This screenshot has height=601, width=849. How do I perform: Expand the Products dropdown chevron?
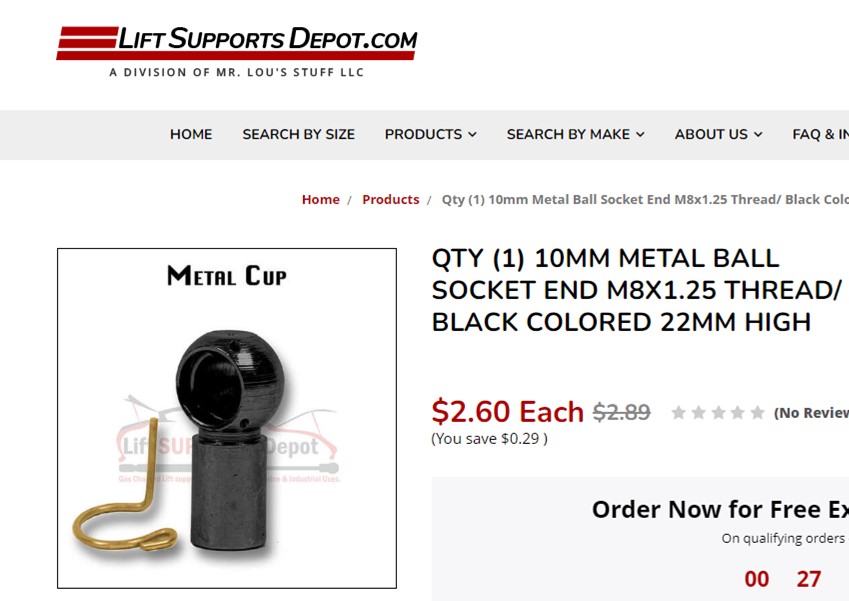click(x=473, y=134)
